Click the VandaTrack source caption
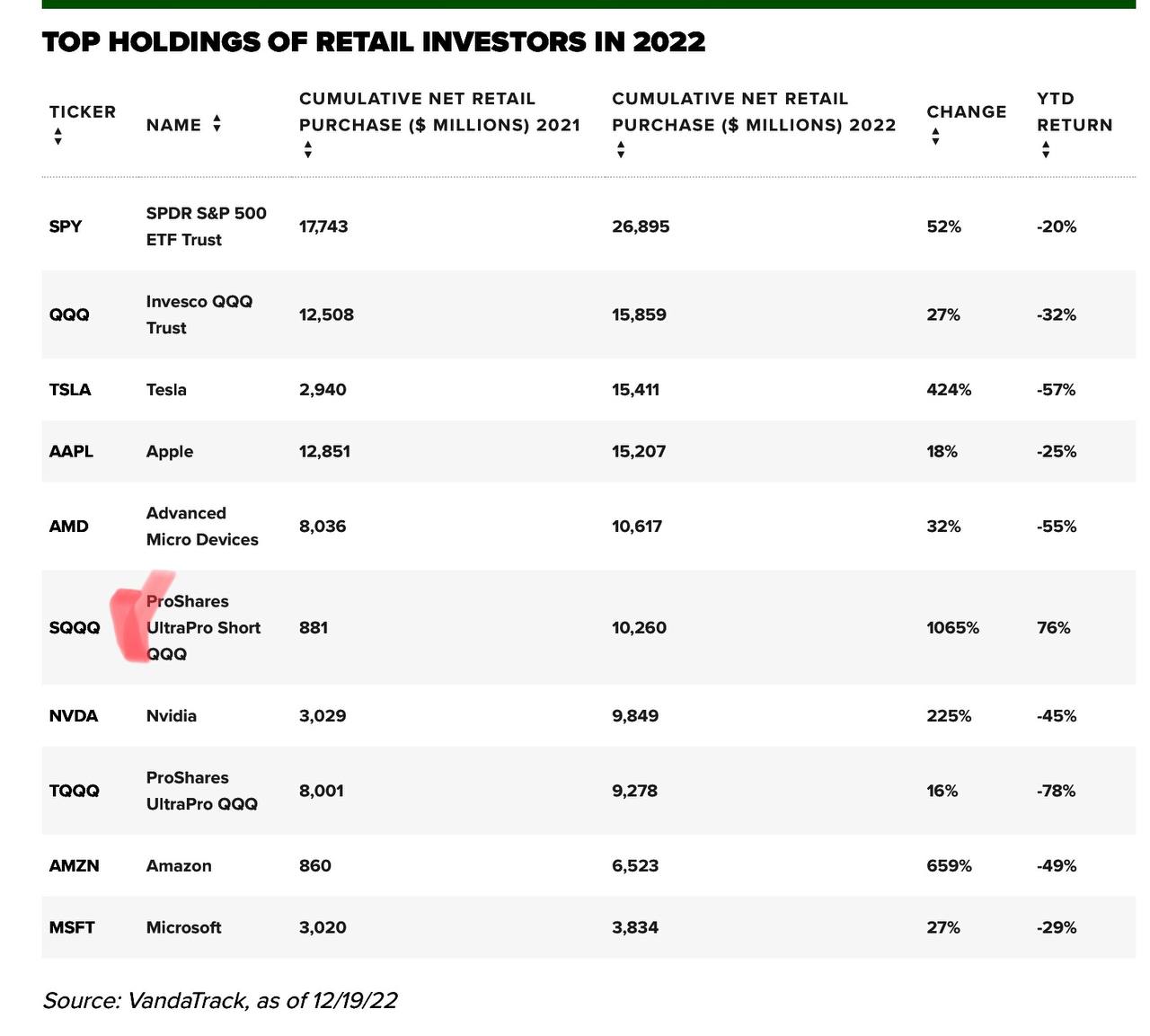 [220, 1000]
